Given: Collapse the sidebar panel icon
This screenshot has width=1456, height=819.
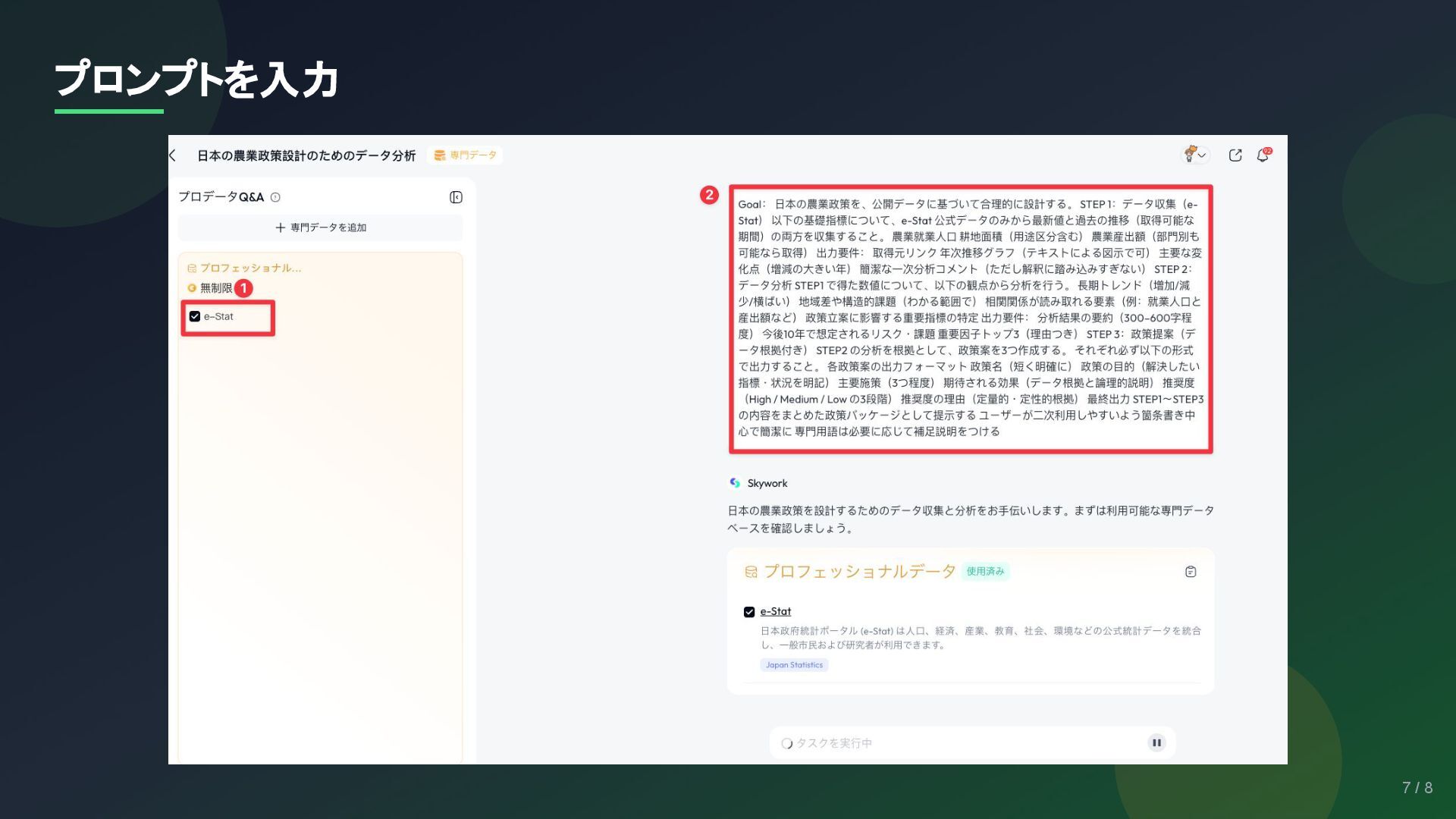Looking at the screenshot, I should (456, 197).
